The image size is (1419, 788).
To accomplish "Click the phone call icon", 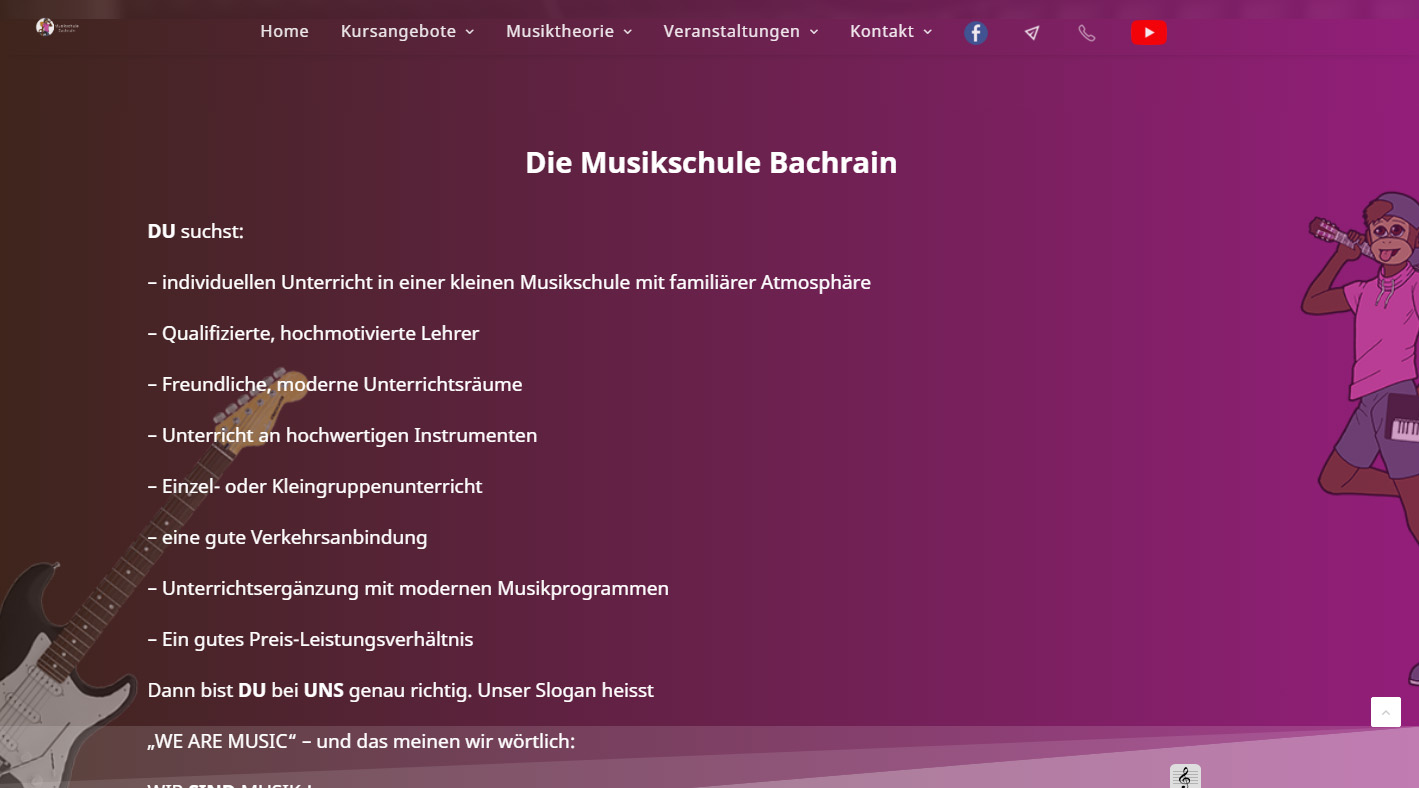I will (1087, 33).
